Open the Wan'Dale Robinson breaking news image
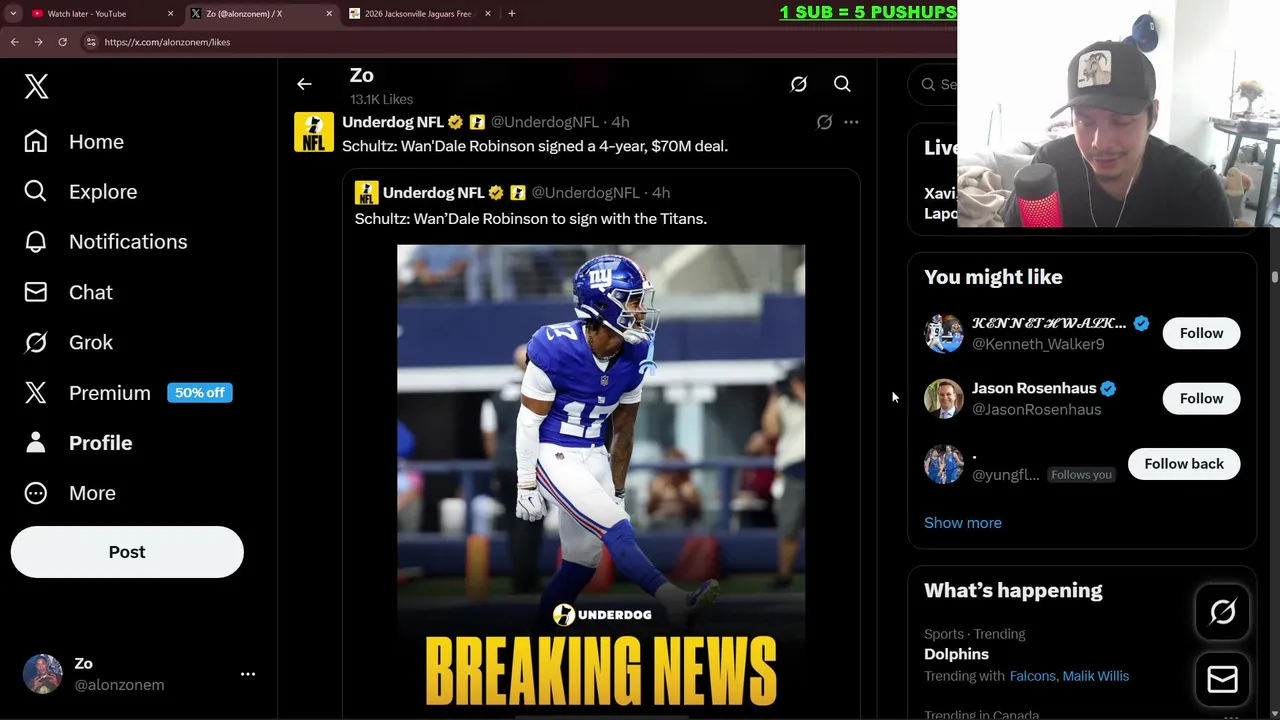The image size is (1280, 720). [601, 480]
